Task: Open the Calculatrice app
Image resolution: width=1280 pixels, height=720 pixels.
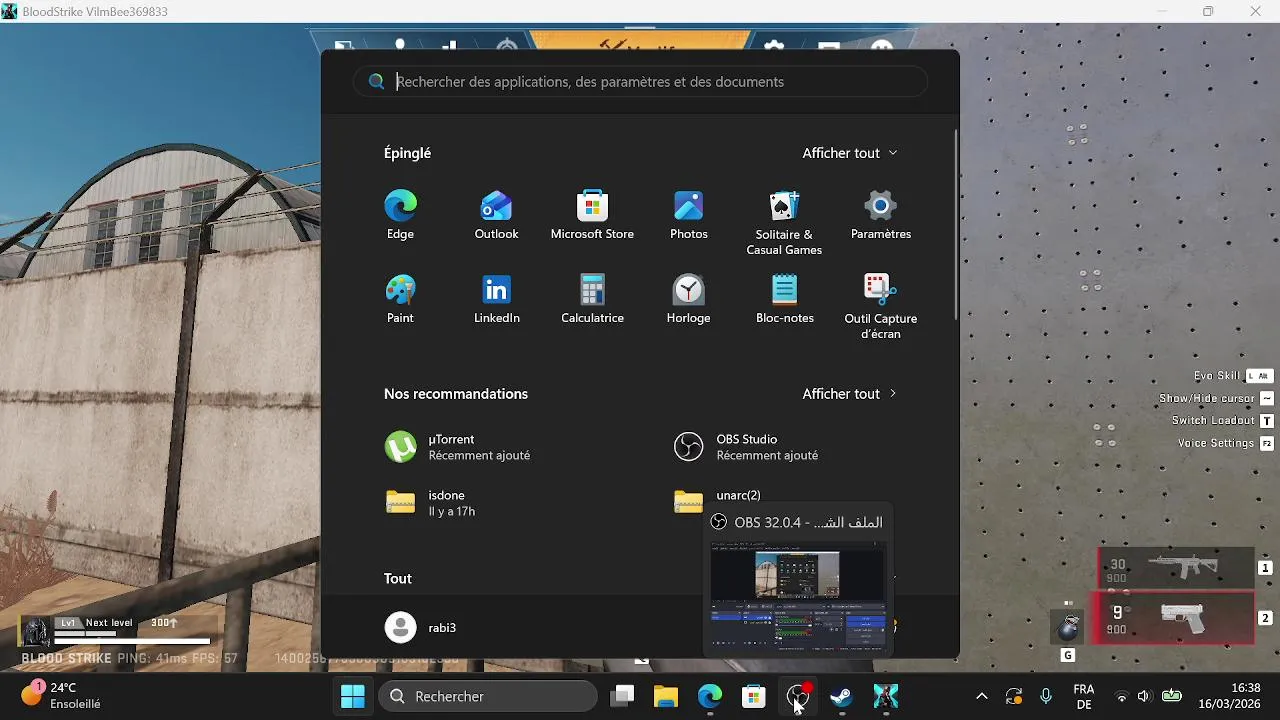Action: pyautogui.click(x=592, y=299)
